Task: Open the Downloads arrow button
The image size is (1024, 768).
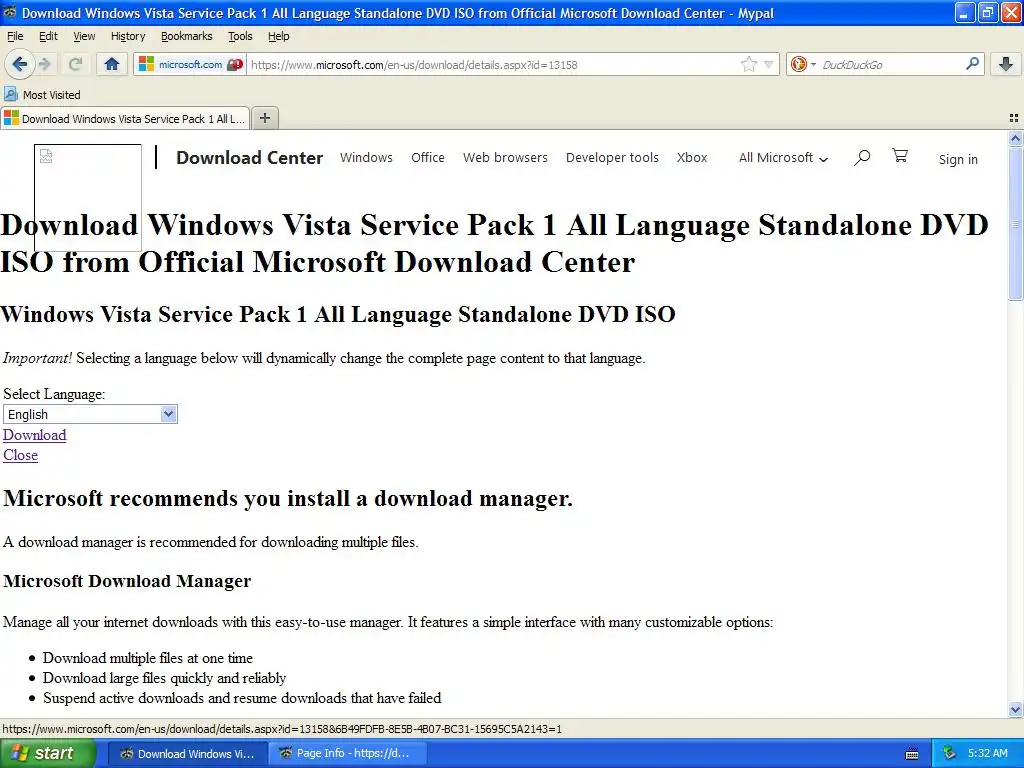Action: (1006, 64)
